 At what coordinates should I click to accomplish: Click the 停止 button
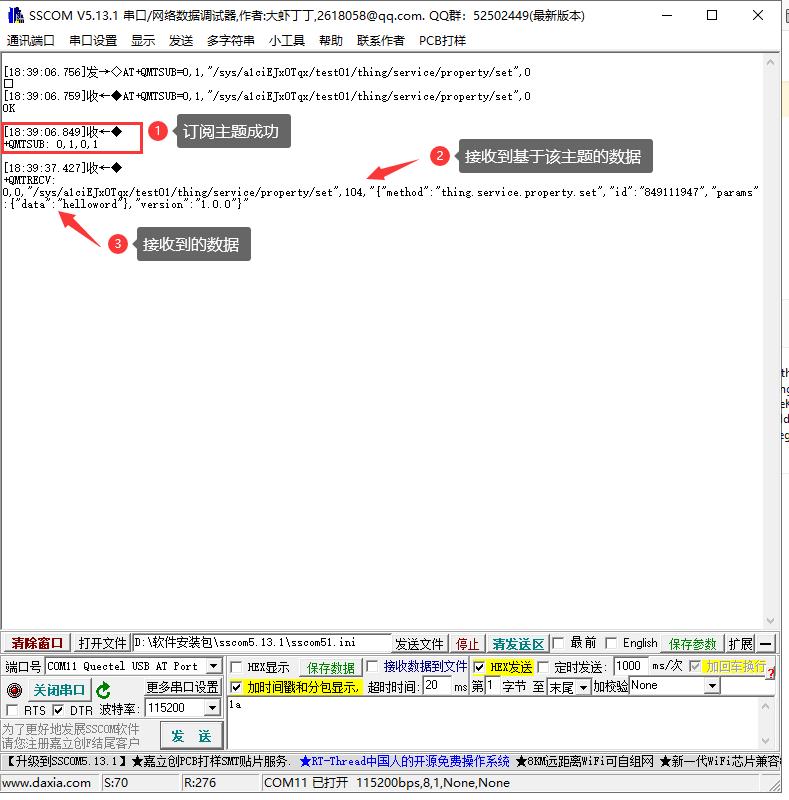[x=467, y=644]
